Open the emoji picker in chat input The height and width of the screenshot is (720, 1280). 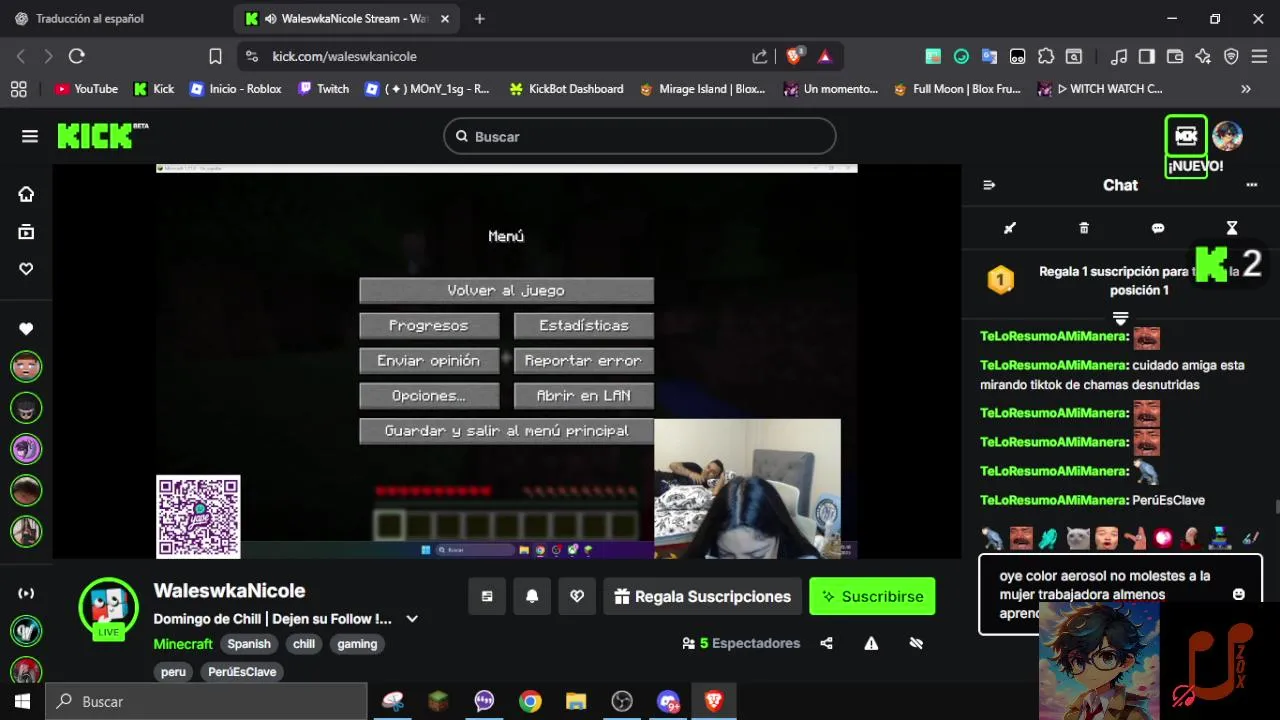(1239, 594)
